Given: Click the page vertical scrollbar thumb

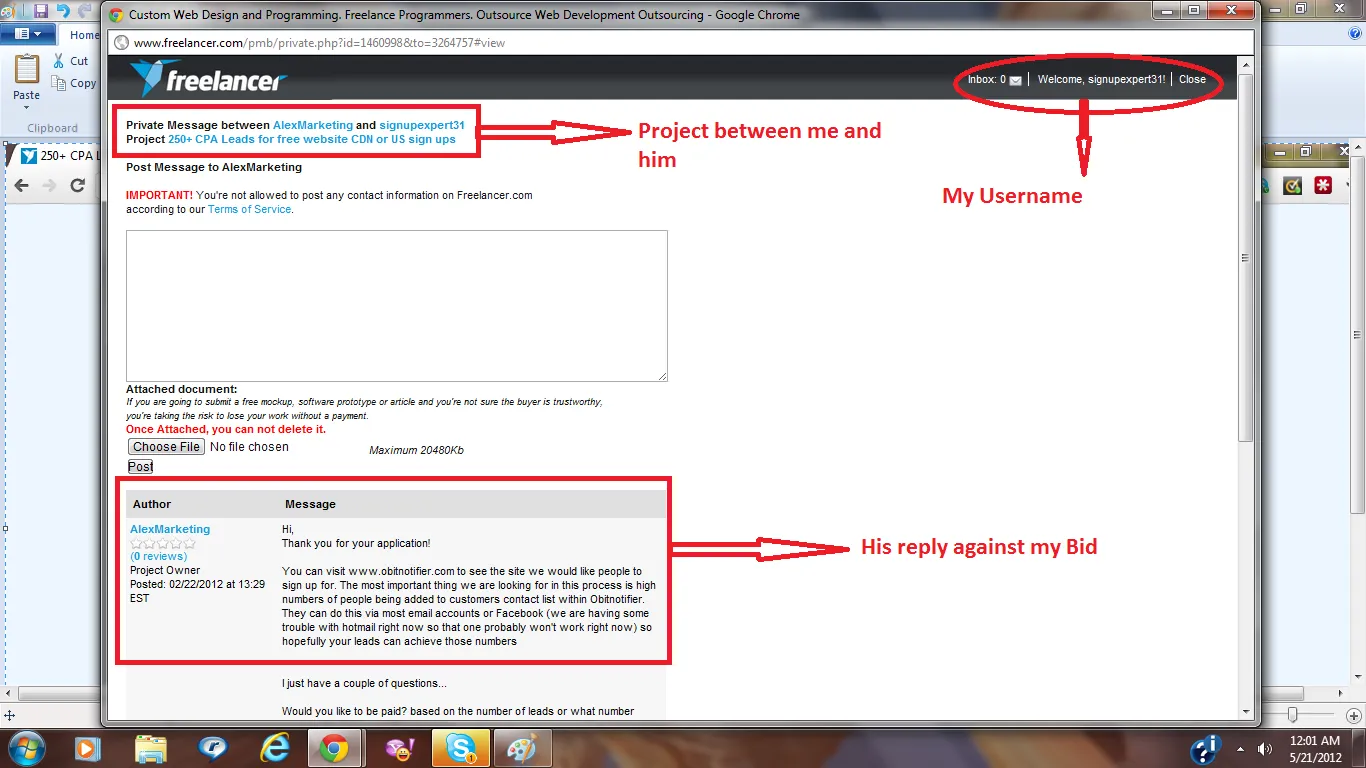Looking at the screenshot, I should [x=1245, y=257].
